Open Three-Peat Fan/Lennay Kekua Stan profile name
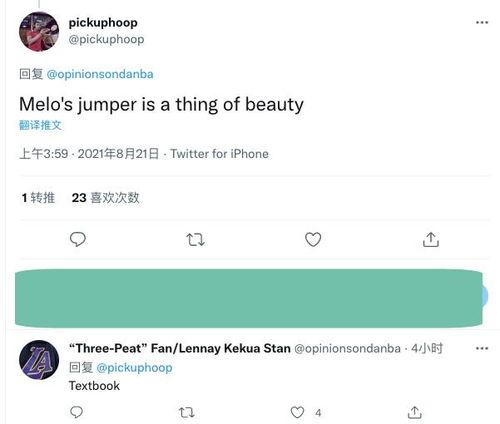The image size is (500, 424). pyautogui.click(x=180, y=348)
